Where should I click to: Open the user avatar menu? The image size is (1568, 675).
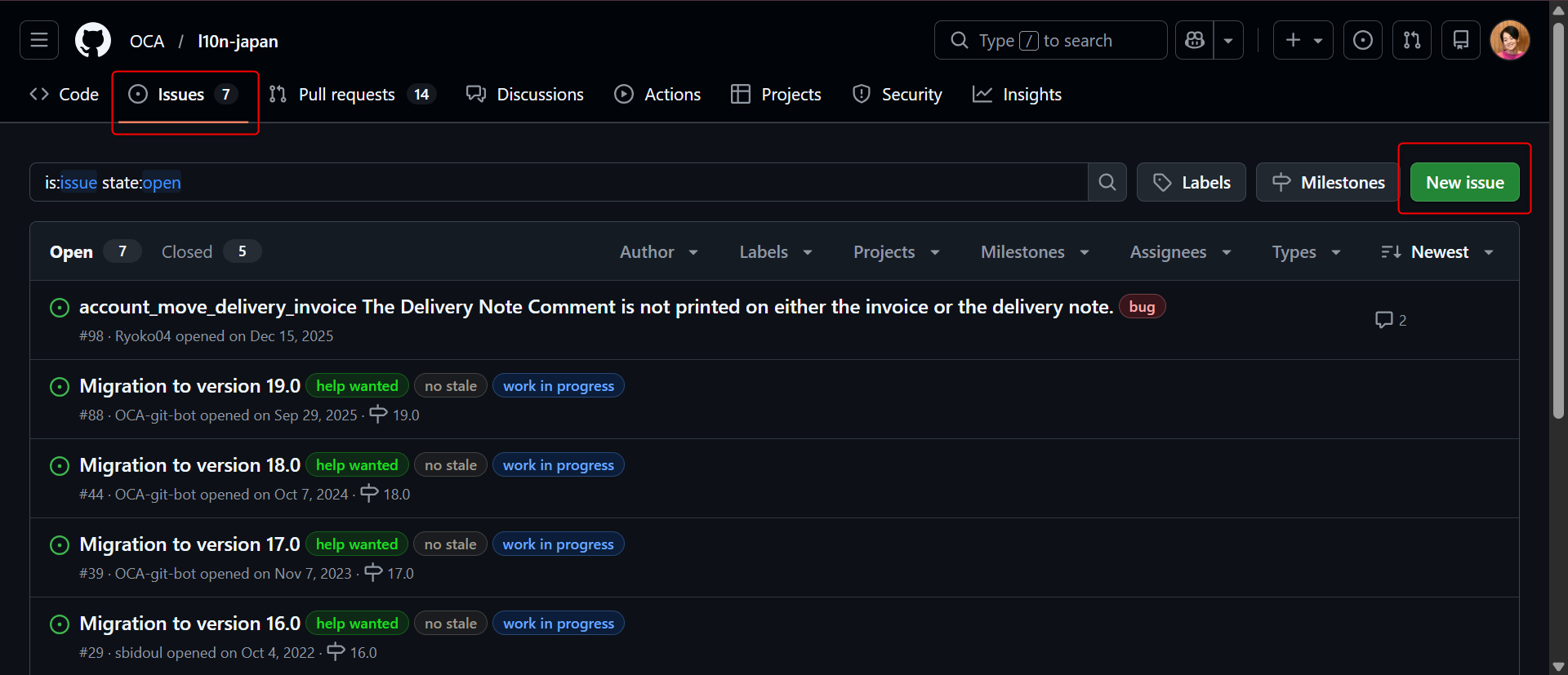[1510, 40]
